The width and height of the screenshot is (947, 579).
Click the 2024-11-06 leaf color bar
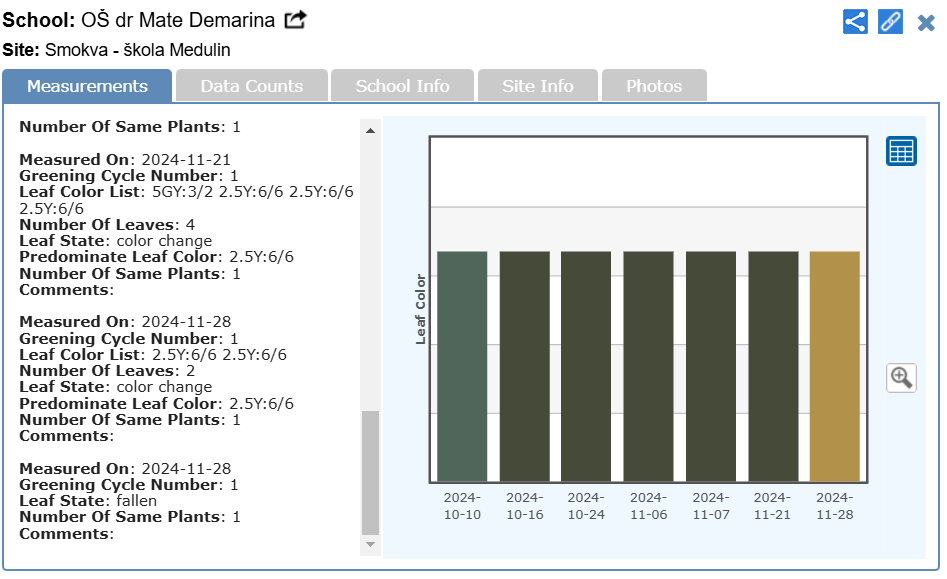tap(648, 366)
